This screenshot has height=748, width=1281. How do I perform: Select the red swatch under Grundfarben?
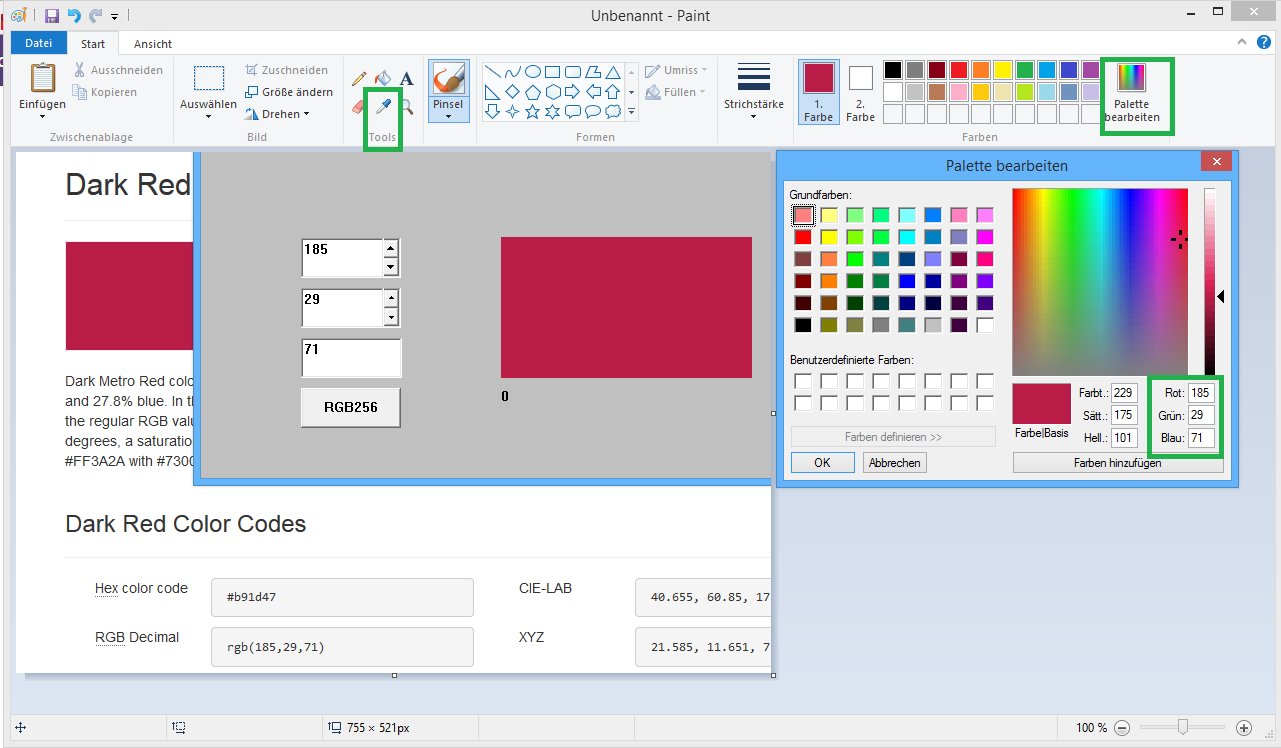pos(803,237)
